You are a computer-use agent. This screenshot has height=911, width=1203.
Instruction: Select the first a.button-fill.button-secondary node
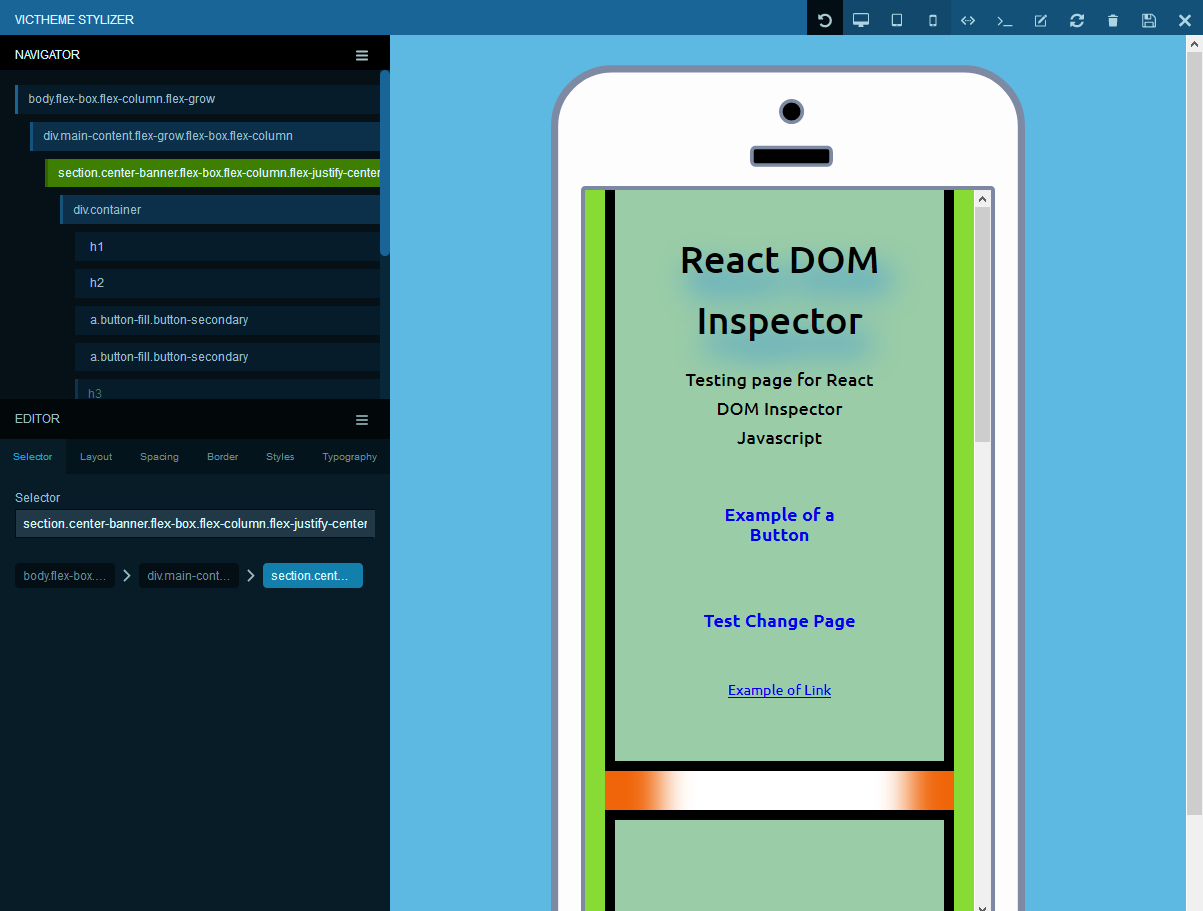tap(228, 320)
